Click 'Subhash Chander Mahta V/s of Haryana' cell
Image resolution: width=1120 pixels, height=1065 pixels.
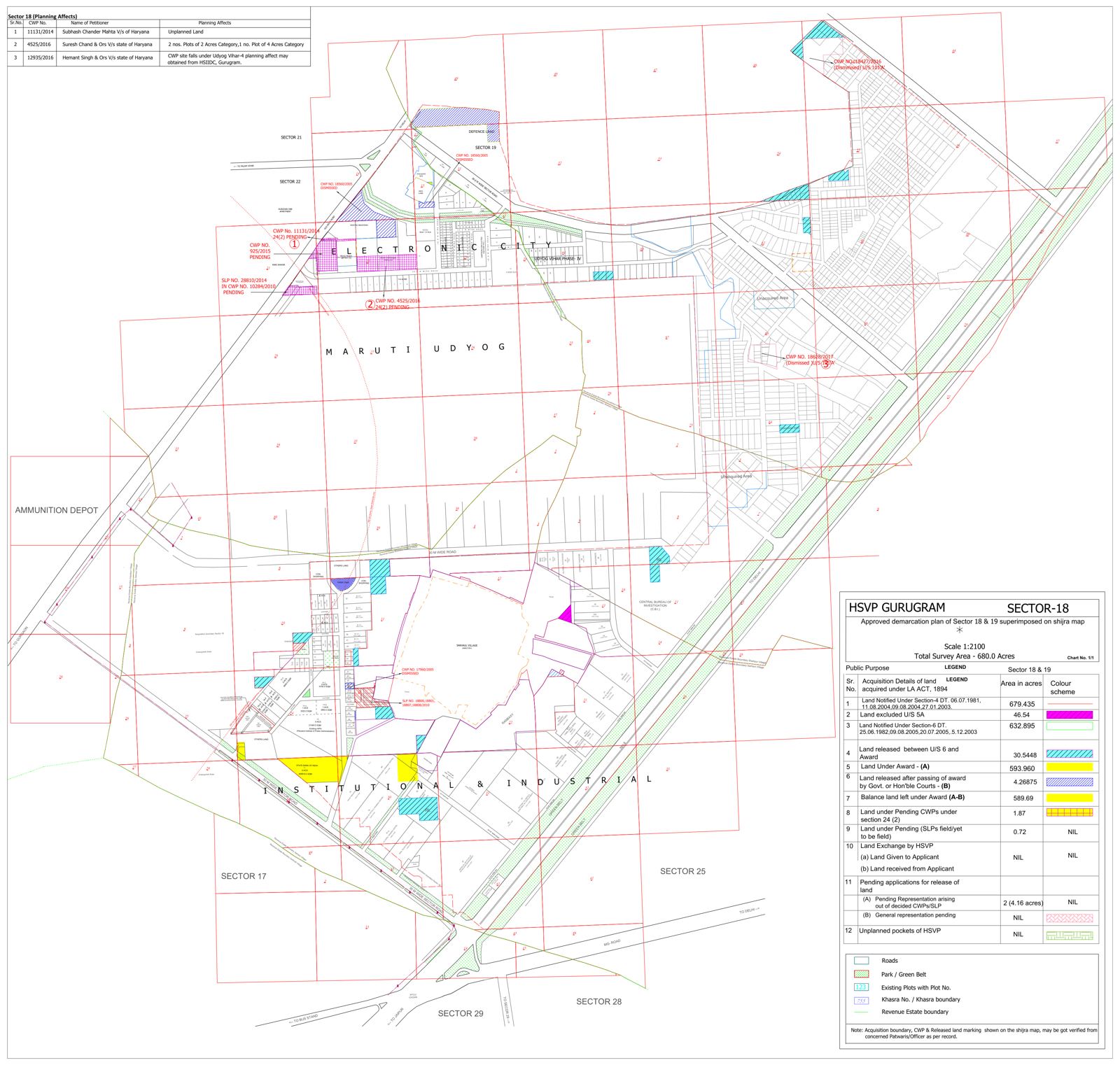pos(106,32)
